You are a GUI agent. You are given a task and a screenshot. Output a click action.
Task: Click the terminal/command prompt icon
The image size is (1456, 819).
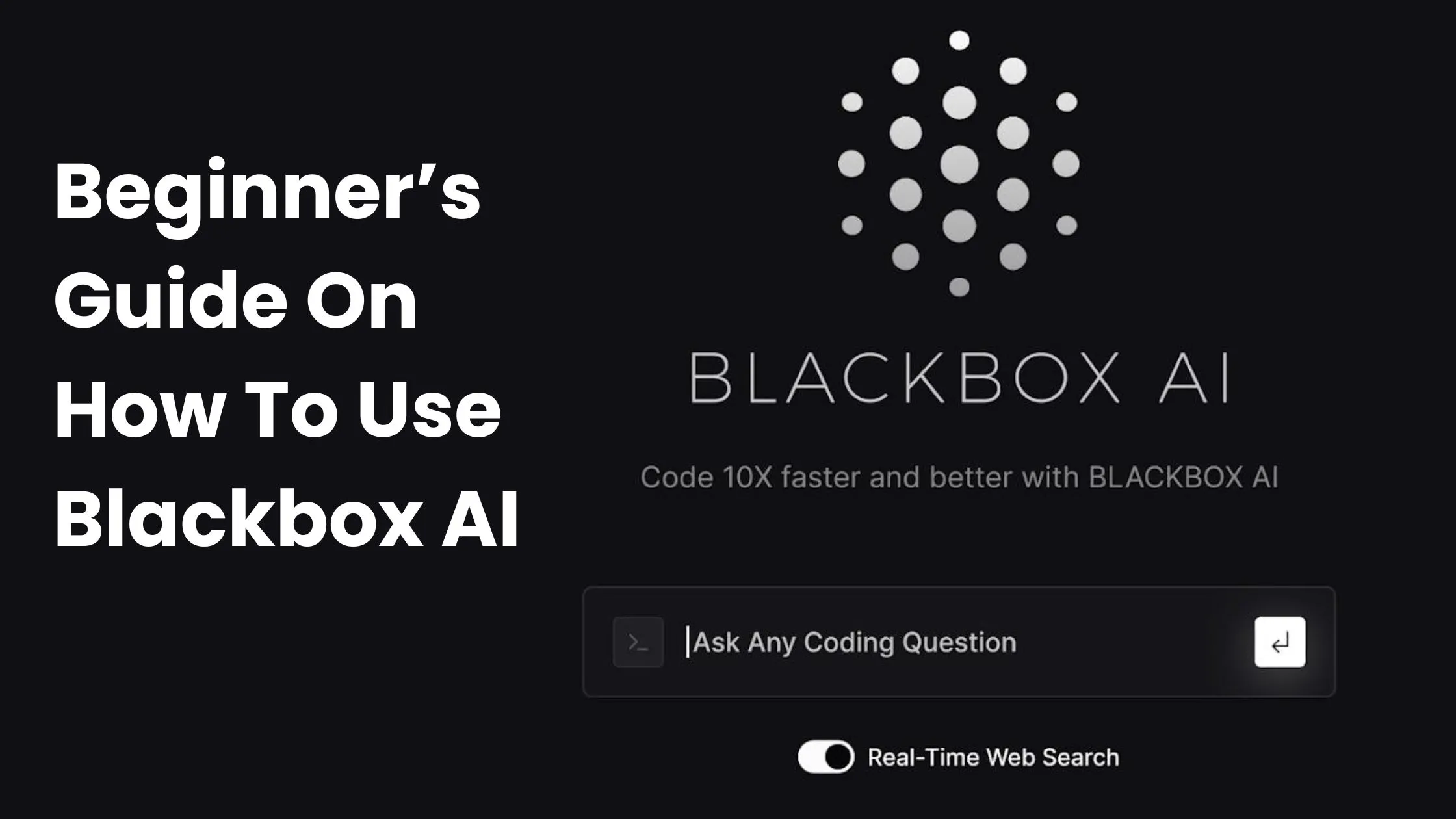point(638,642)
